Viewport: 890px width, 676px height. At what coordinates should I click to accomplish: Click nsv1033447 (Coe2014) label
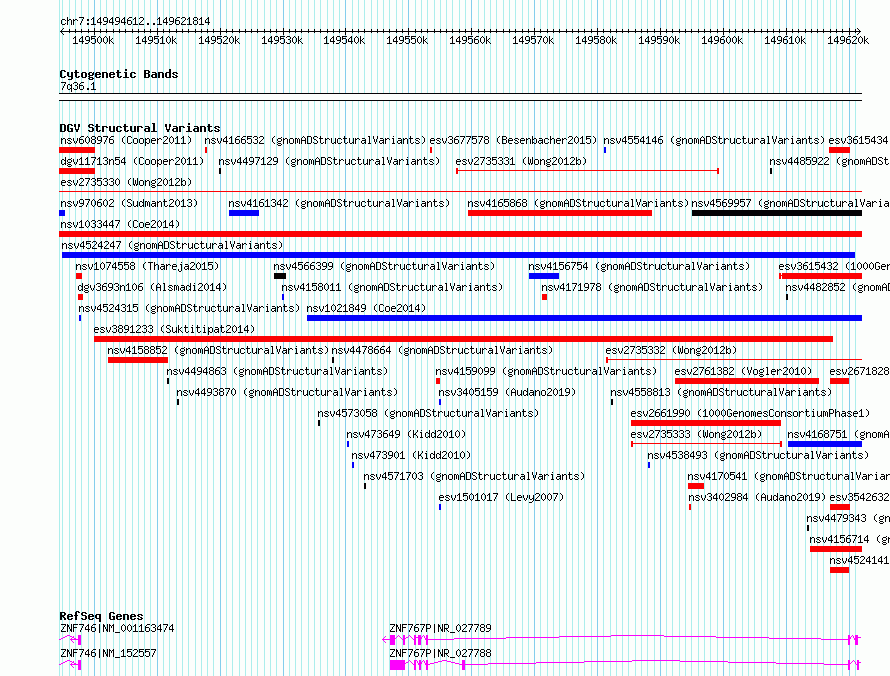pos(120,224)
